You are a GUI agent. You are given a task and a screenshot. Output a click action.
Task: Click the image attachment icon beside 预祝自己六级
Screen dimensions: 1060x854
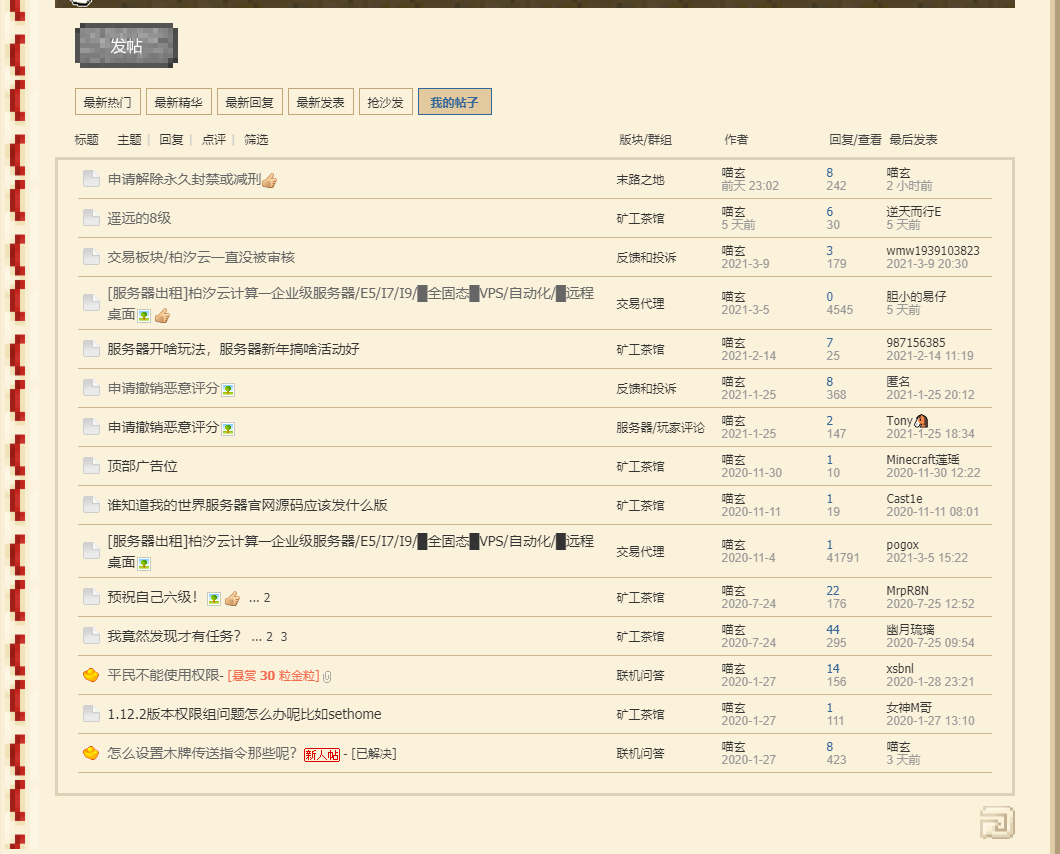point(213,598)
